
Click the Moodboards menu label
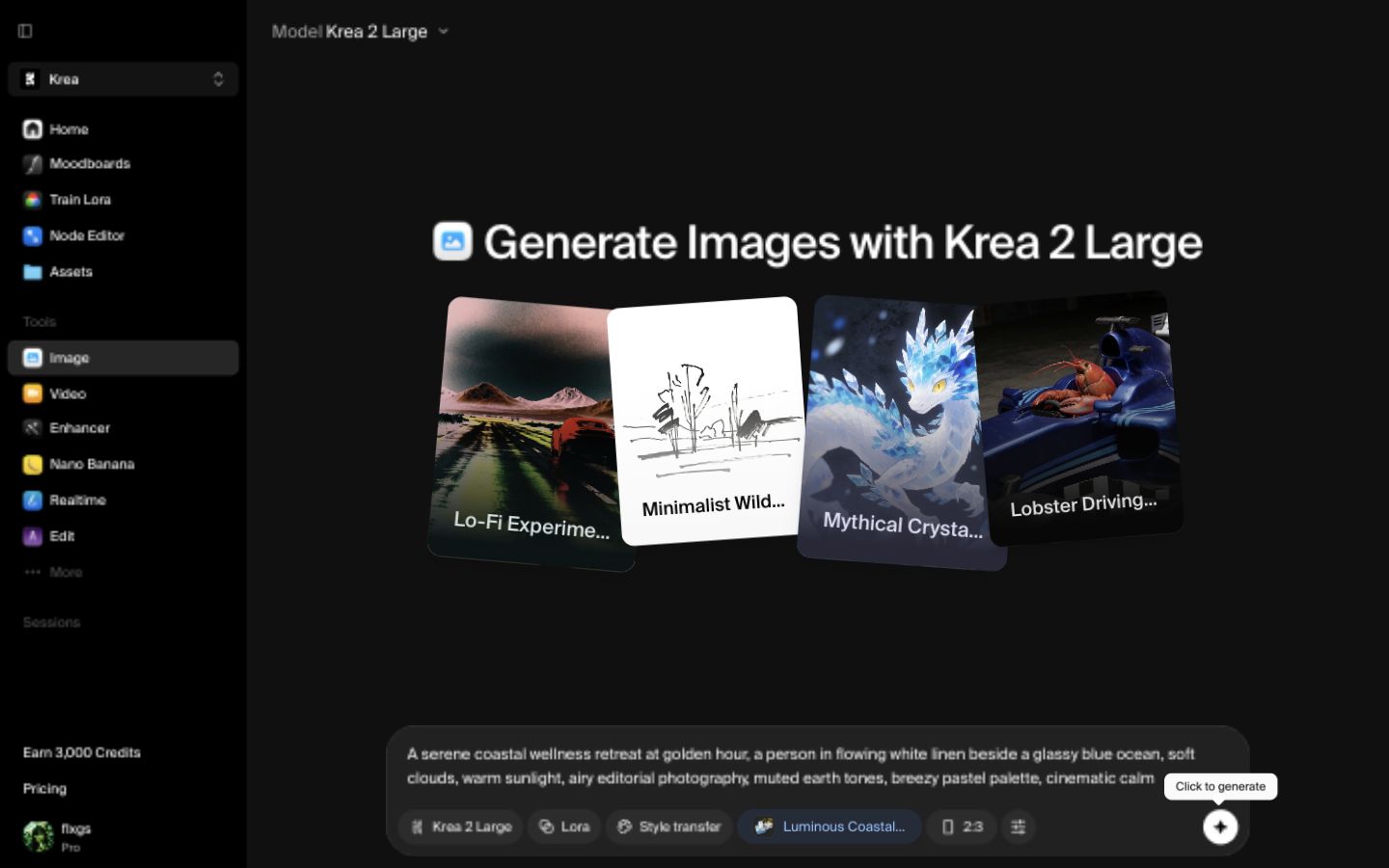click(90, 164)
